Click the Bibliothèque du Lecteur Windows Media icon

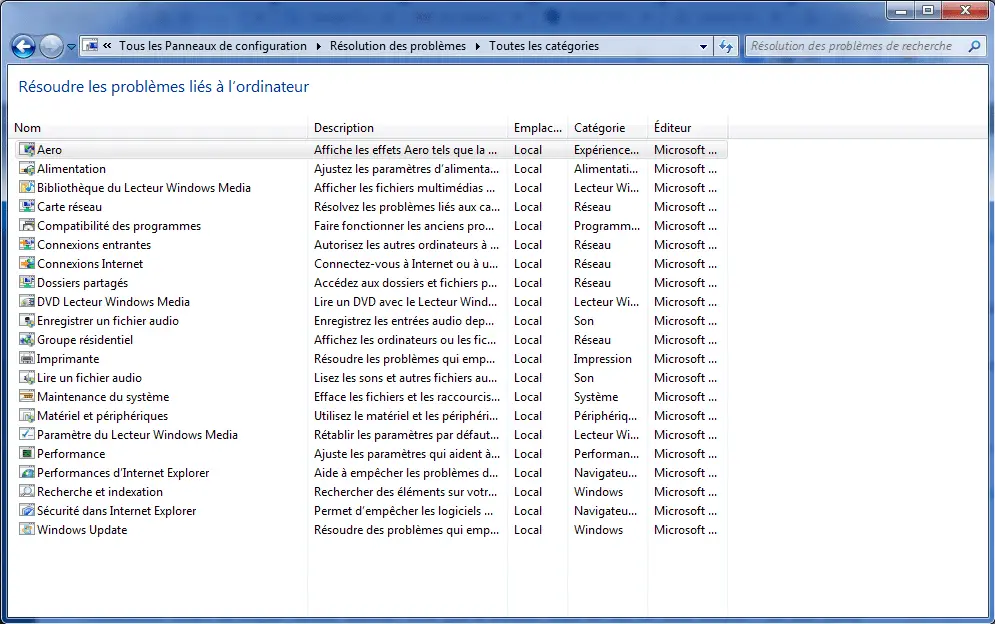pos(27,188)
